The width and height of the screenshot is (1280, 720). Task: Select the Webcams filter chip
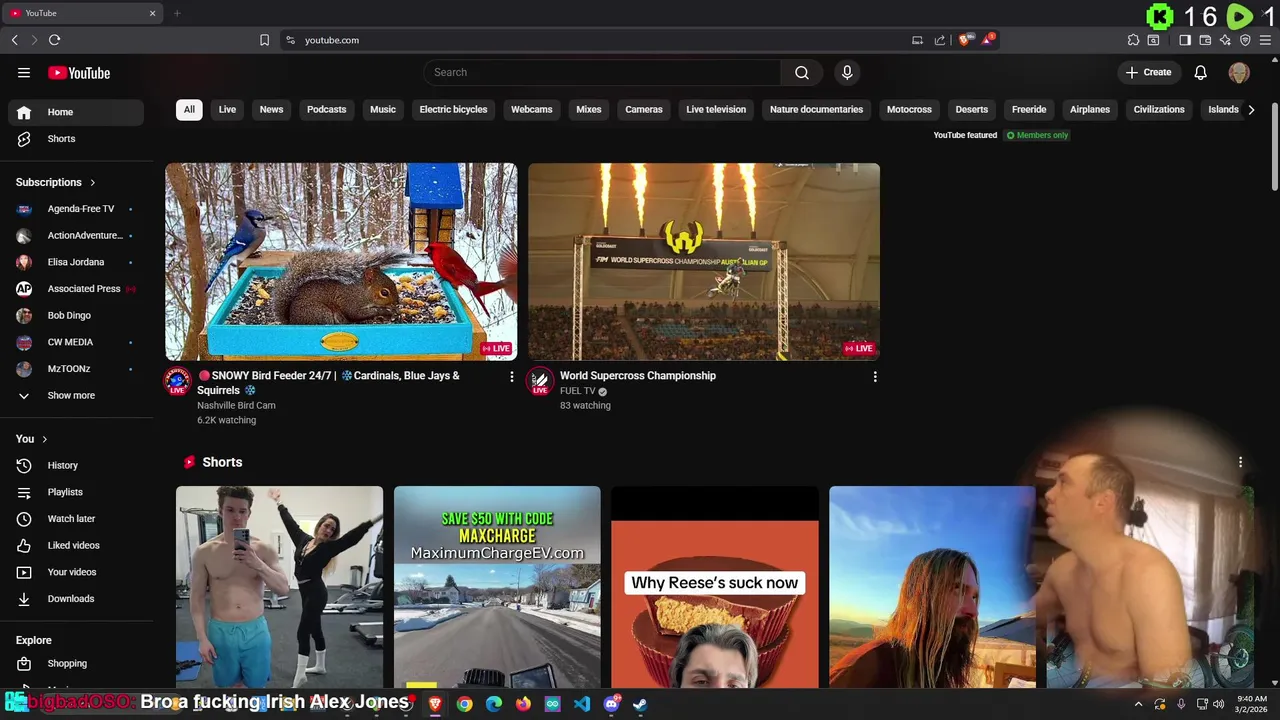click(x=532, y=110)
